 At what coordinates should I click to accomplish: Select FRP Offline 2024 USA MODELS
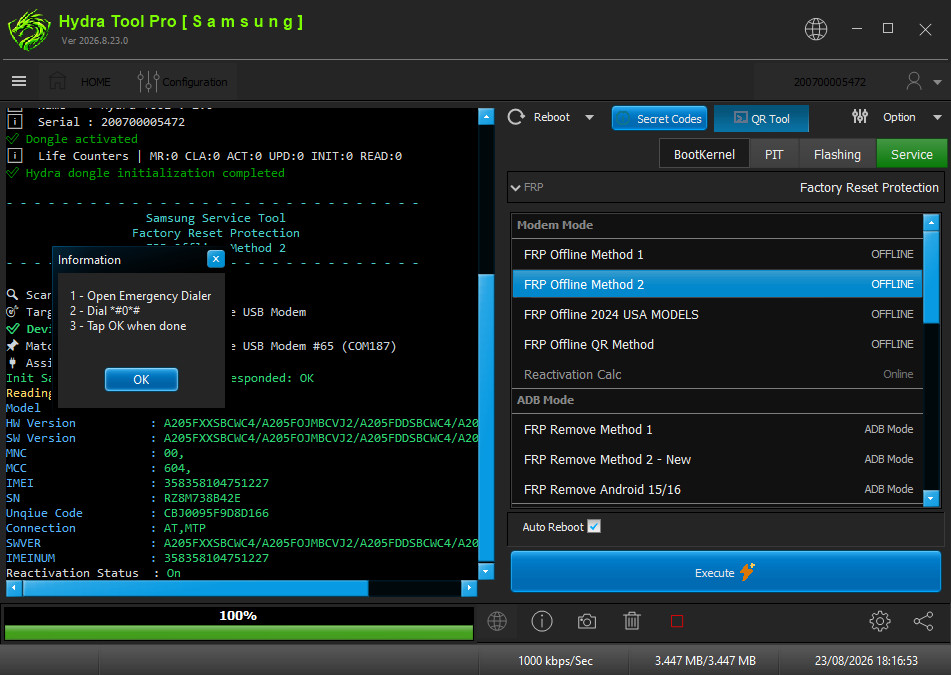[x=717, y=314]
